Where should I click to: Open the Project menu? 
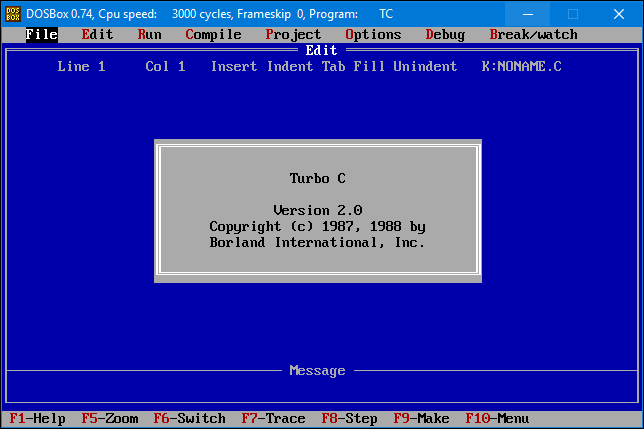(293, 34)
